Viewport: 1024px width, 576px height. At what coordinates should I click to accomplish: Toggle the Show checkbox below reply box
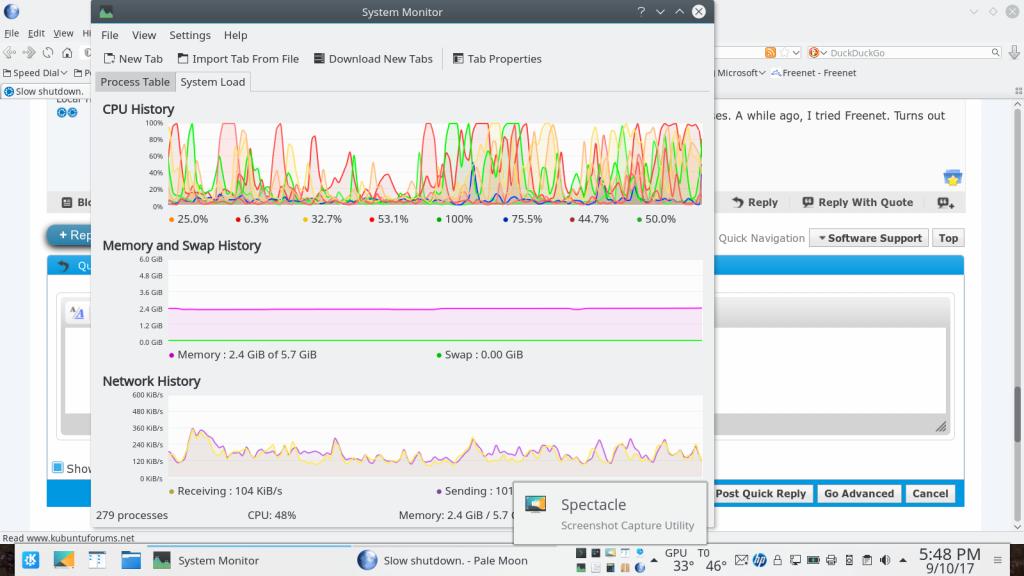58,467
